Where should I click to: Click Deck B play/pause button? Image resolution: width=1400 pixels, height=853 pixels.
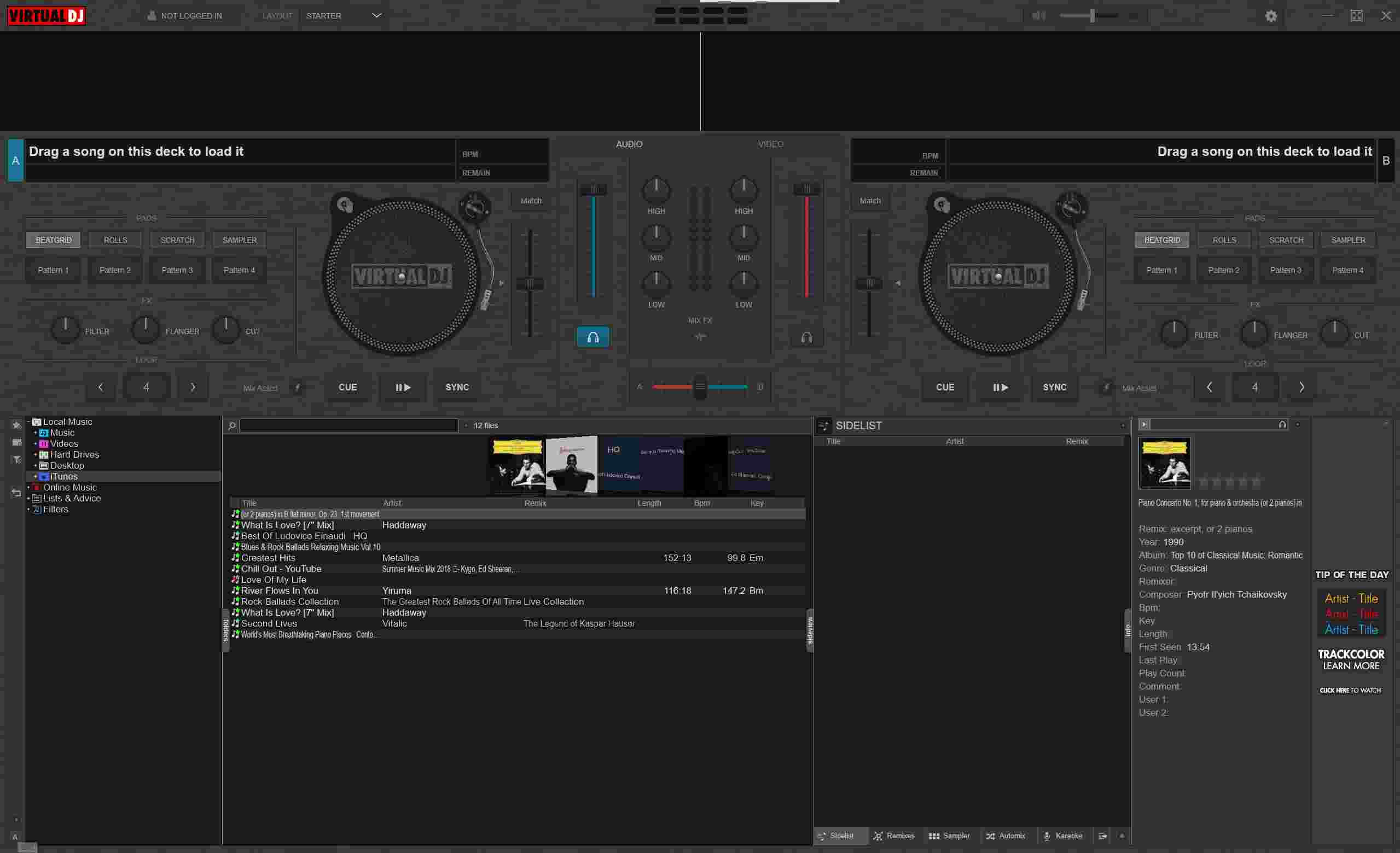coord(1000,387)
